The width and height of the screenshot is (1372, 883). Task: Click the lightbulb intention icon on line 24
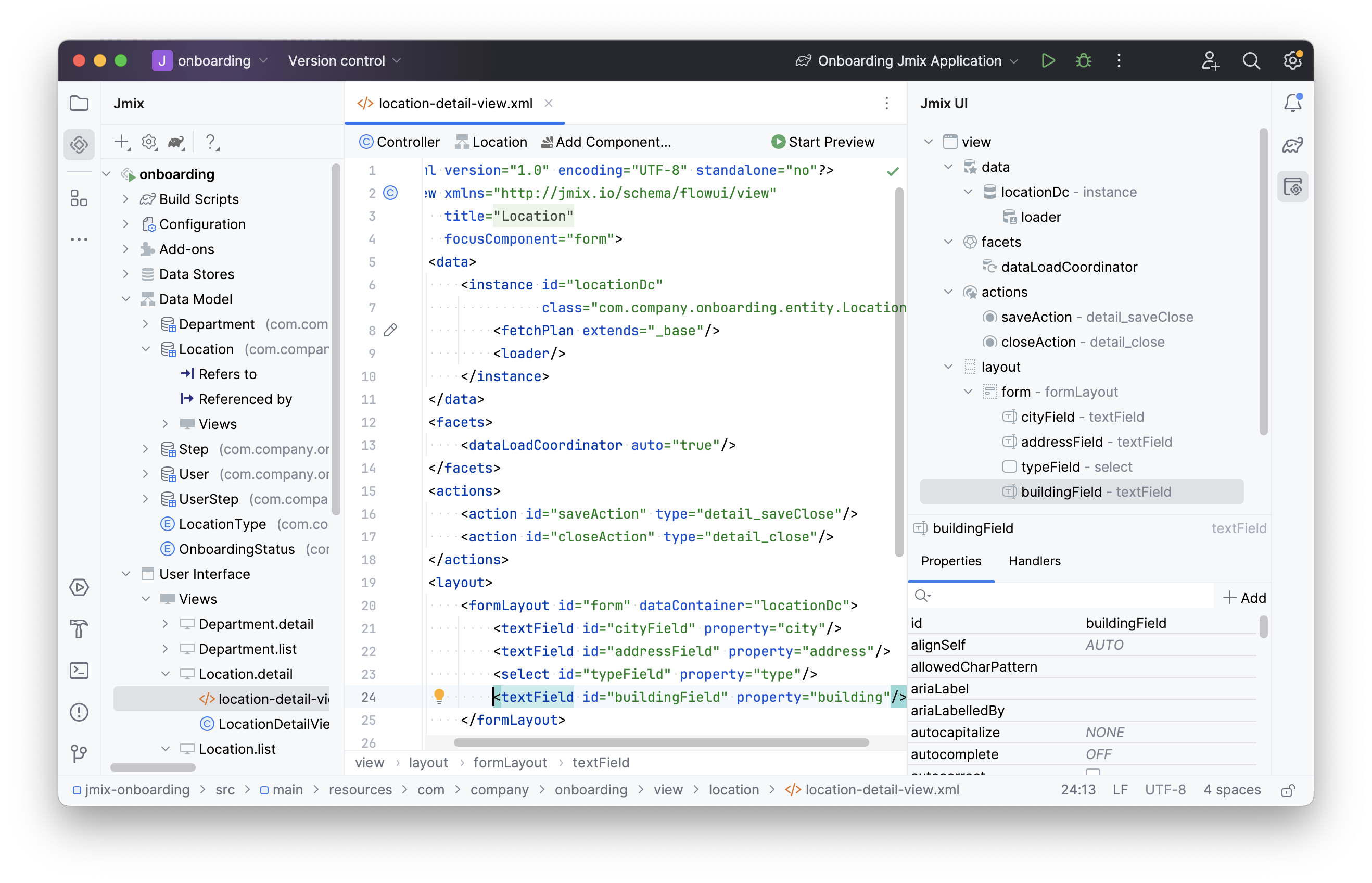pos(439,696)
